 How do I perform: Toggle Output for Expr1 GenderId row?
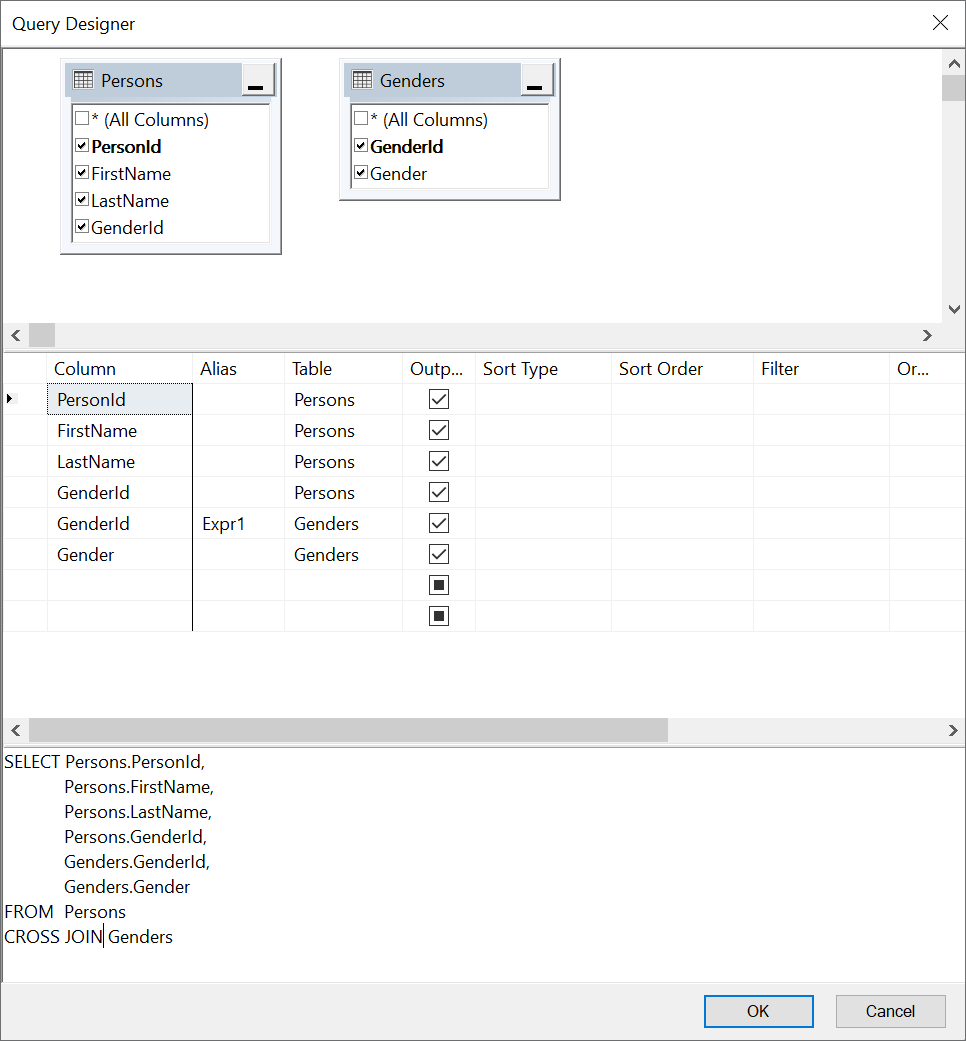(x=439, y=523)
